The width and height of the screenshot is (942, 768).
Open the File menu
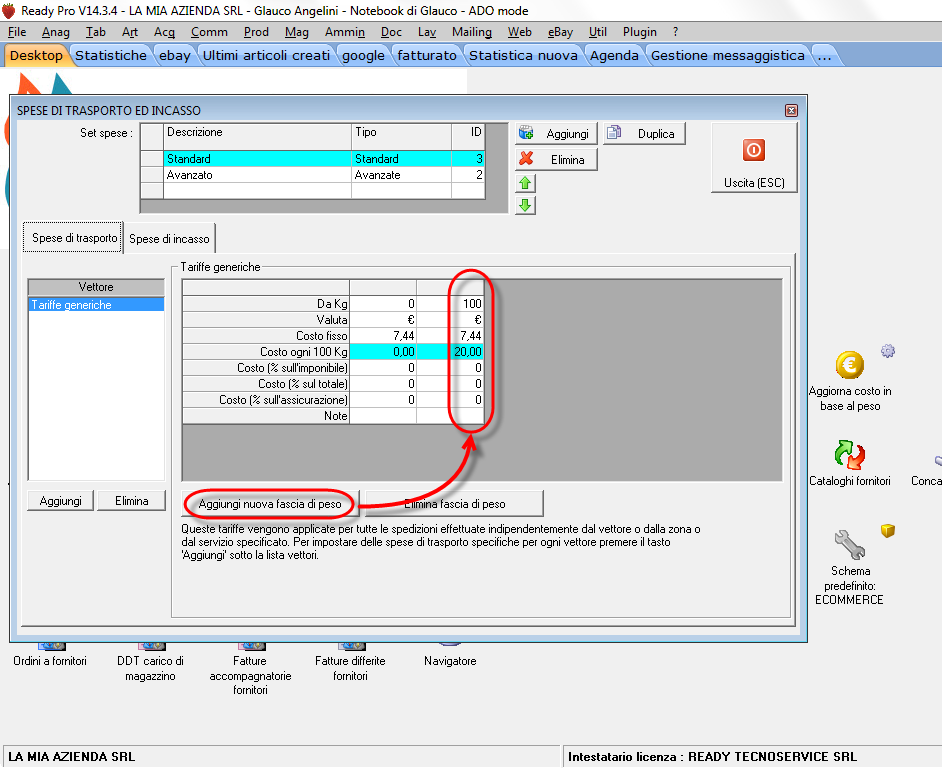click(17, 32)
